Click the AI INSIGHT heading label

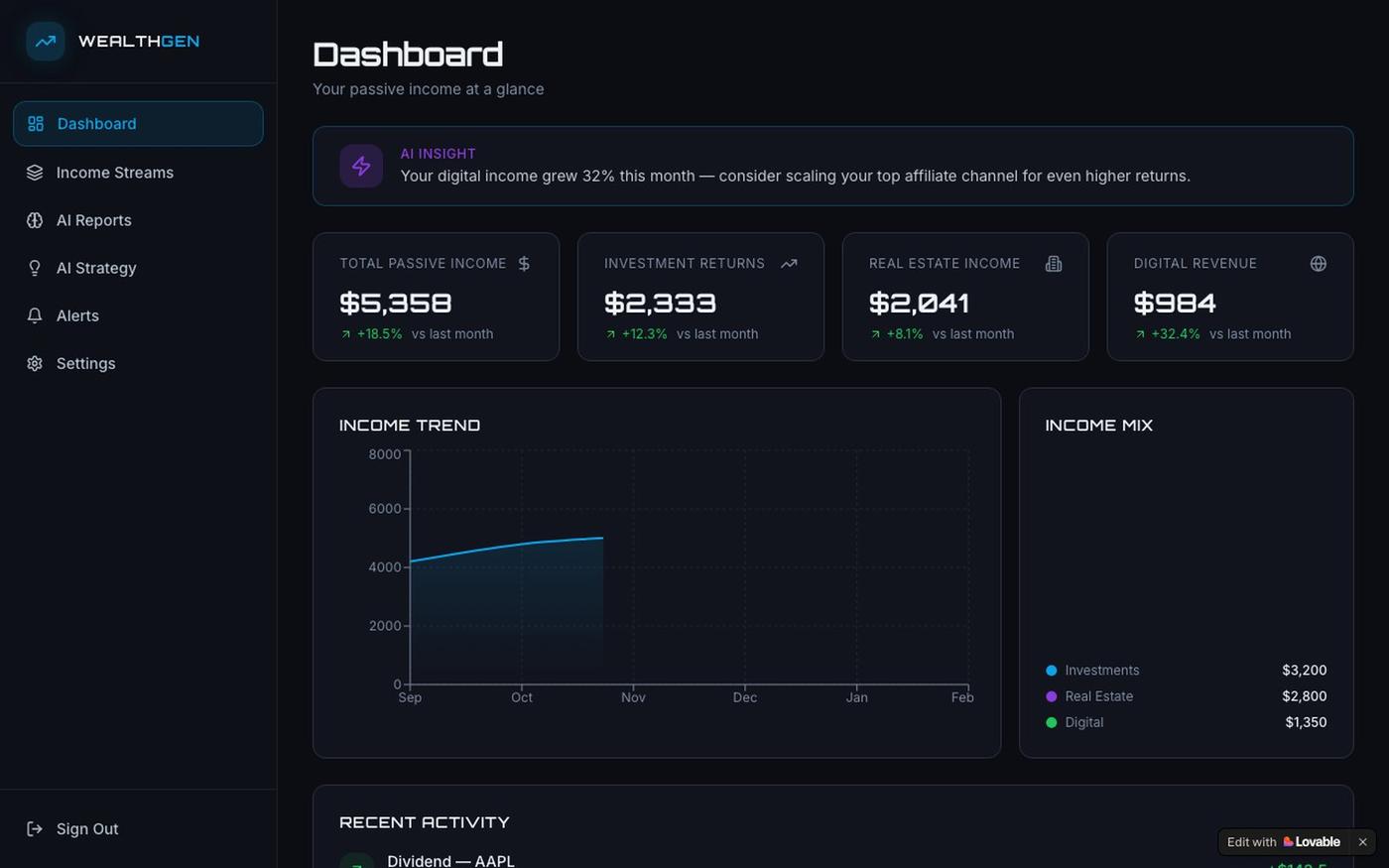(438, 154)
